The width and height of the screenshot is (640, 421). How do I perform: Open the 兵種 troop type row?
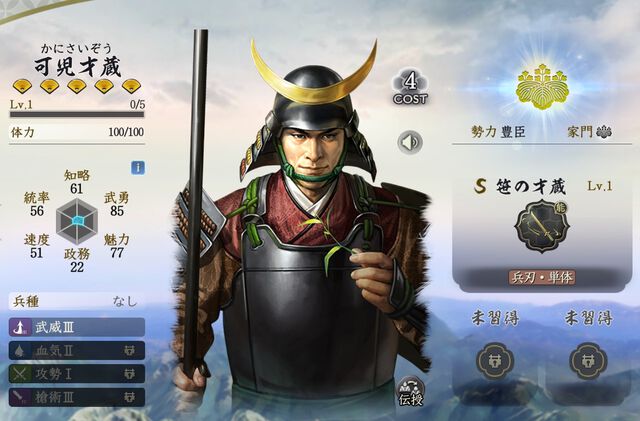point(77,301)
